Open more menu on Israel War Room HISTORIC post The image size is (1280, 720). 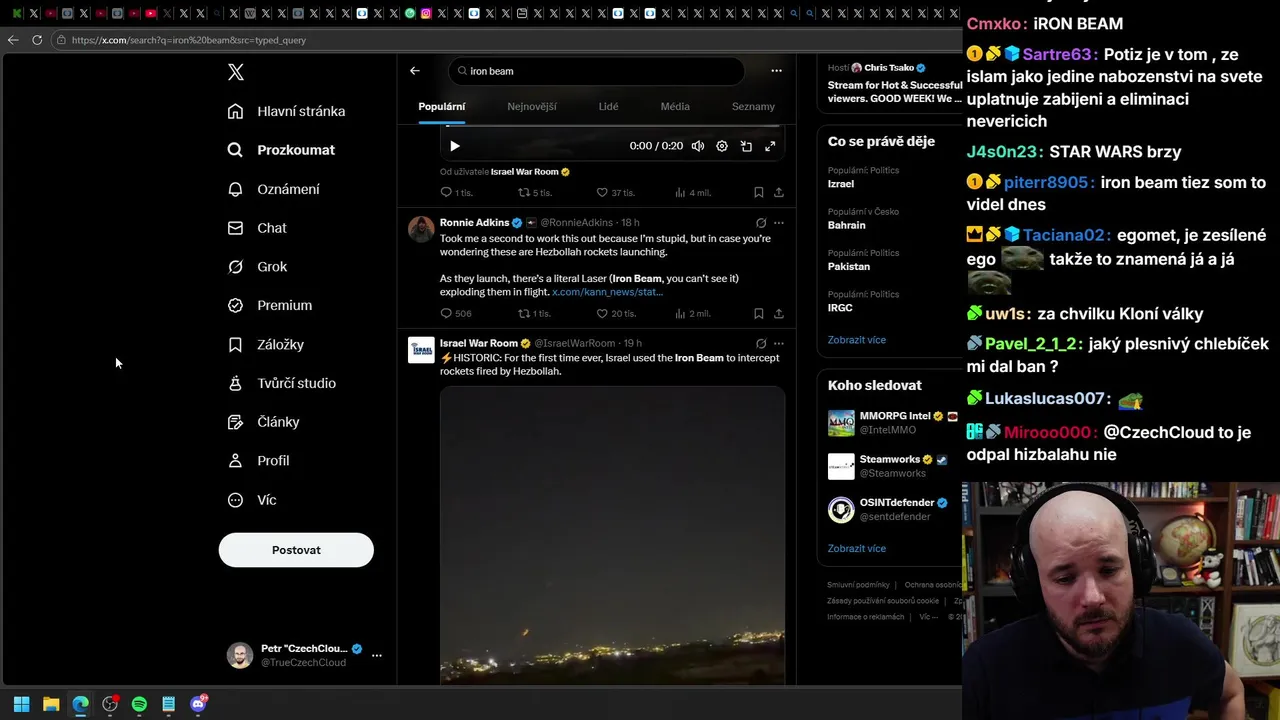[x=779, y=343]
